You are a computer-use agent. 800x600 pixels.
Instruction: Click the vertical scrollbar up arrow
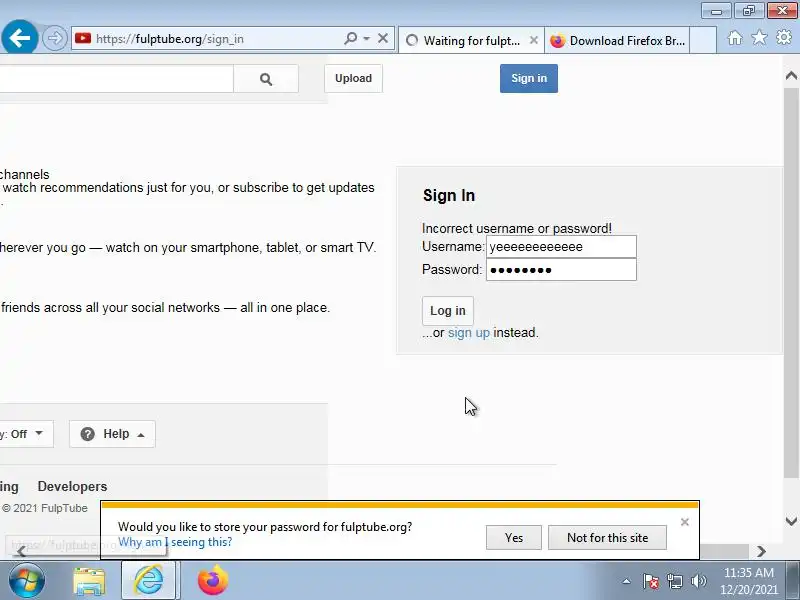[791, 76]
